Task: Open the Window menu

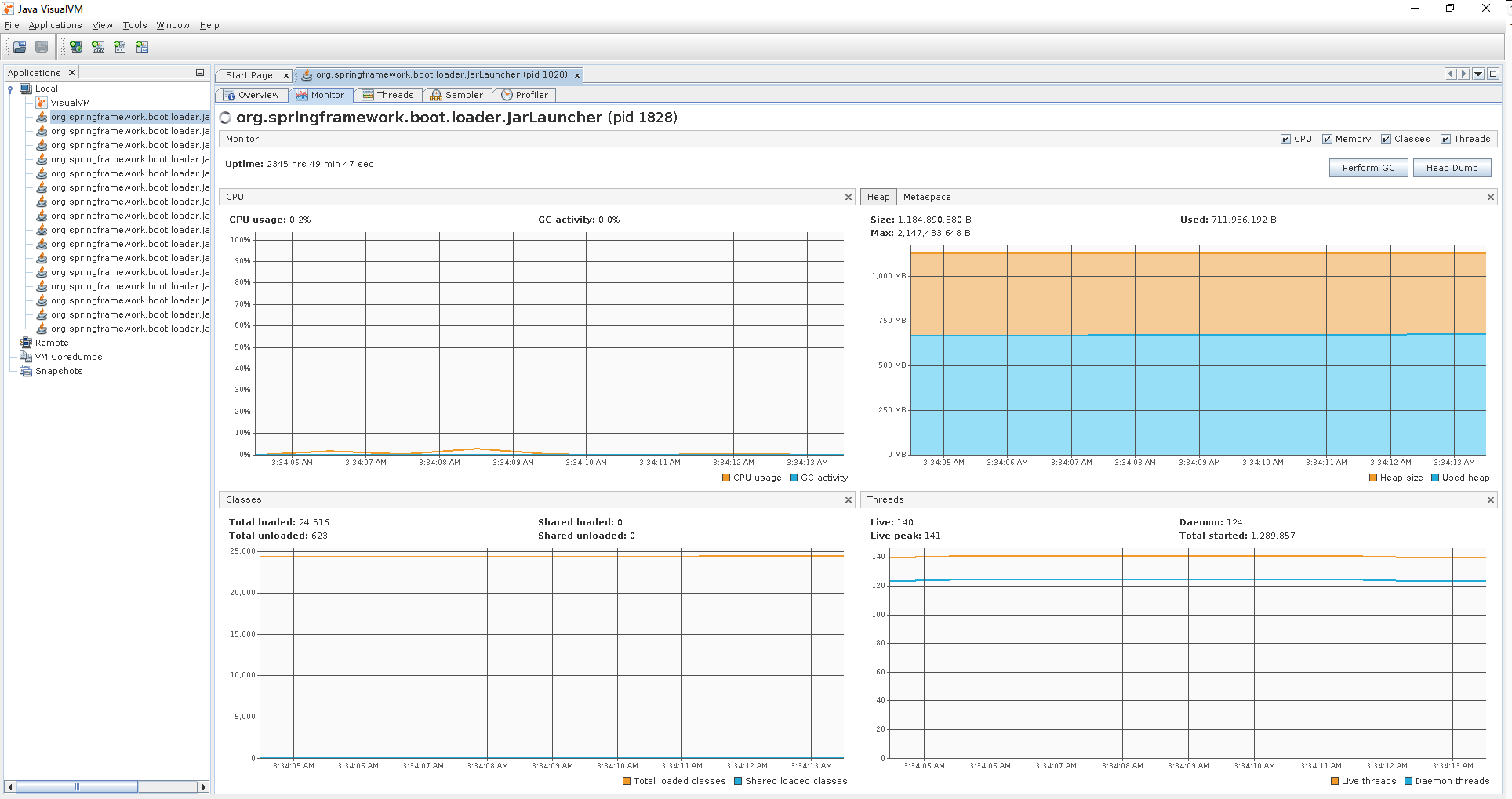Action: [x=173, y=25]
